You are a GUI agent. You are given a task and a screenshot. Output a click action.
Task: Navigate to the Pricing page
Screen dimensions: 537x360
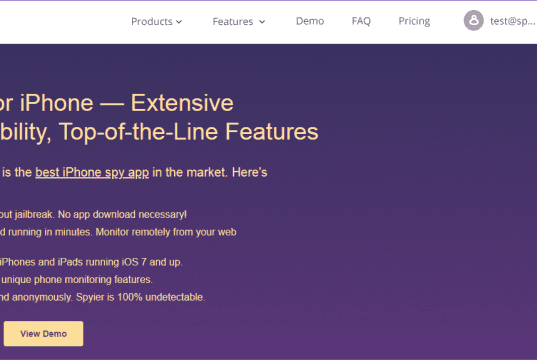[x=414, y=21]
